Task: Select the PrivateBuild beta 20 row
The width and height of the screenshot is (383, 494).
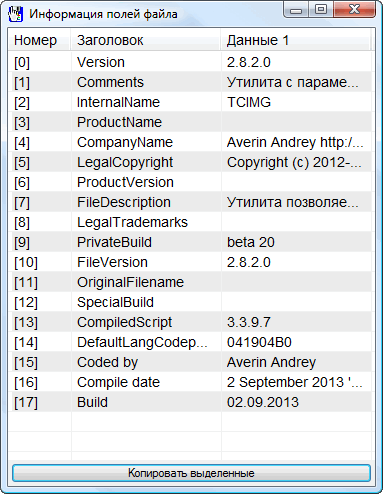Action: click(190, 242)
